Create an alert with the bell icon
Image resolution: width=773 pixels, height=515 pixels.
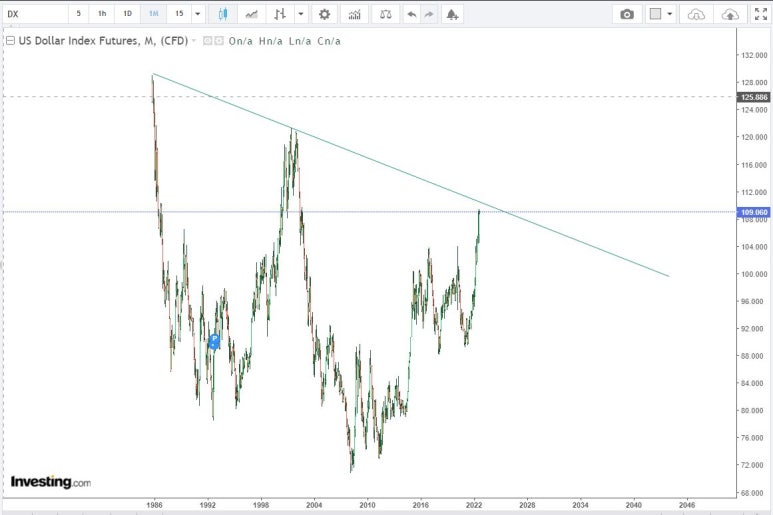click(452, 14)
